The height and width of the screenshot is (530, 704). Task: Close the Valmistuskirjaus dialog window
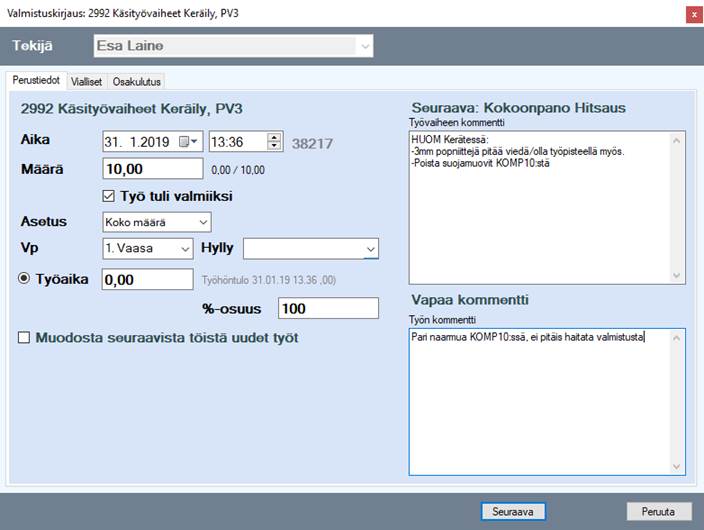pyautogui.click(x=692, y=14)
